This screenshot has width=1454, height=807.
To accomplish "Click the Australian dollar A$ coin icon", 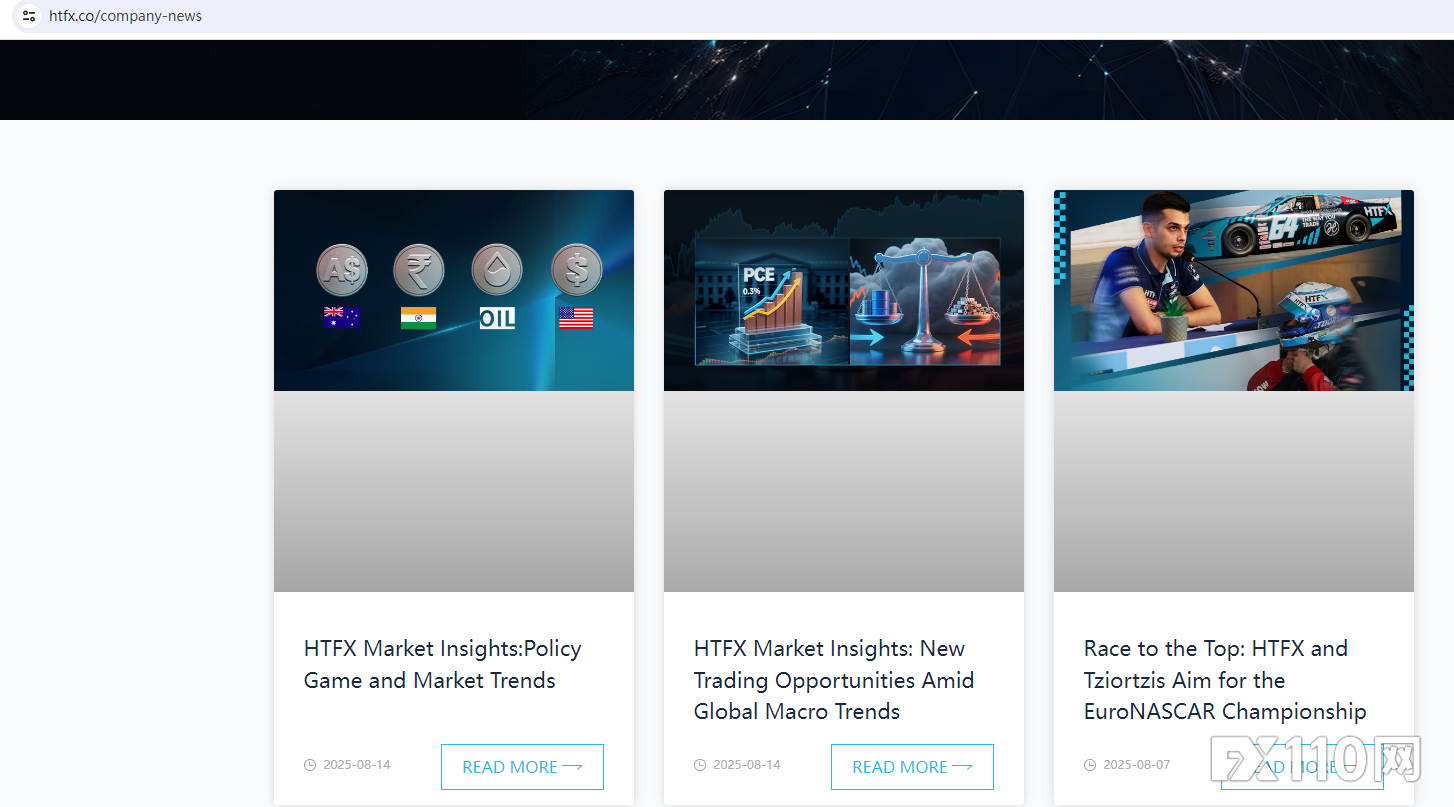I will [342, 270].
